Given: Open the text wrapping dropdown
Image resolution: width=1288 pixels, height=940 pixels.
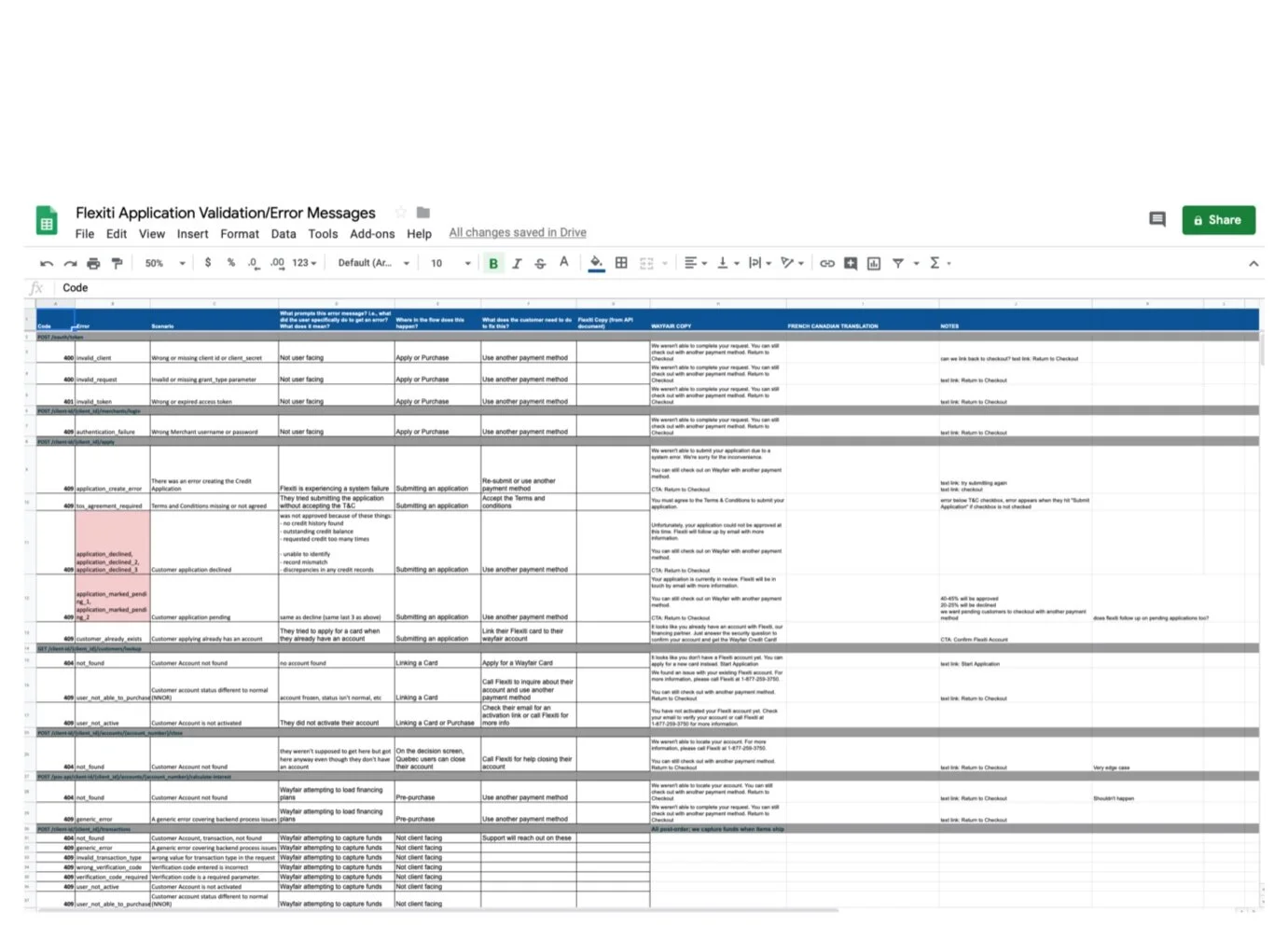Looking at the screenshot, I should [x=760, y=263].
